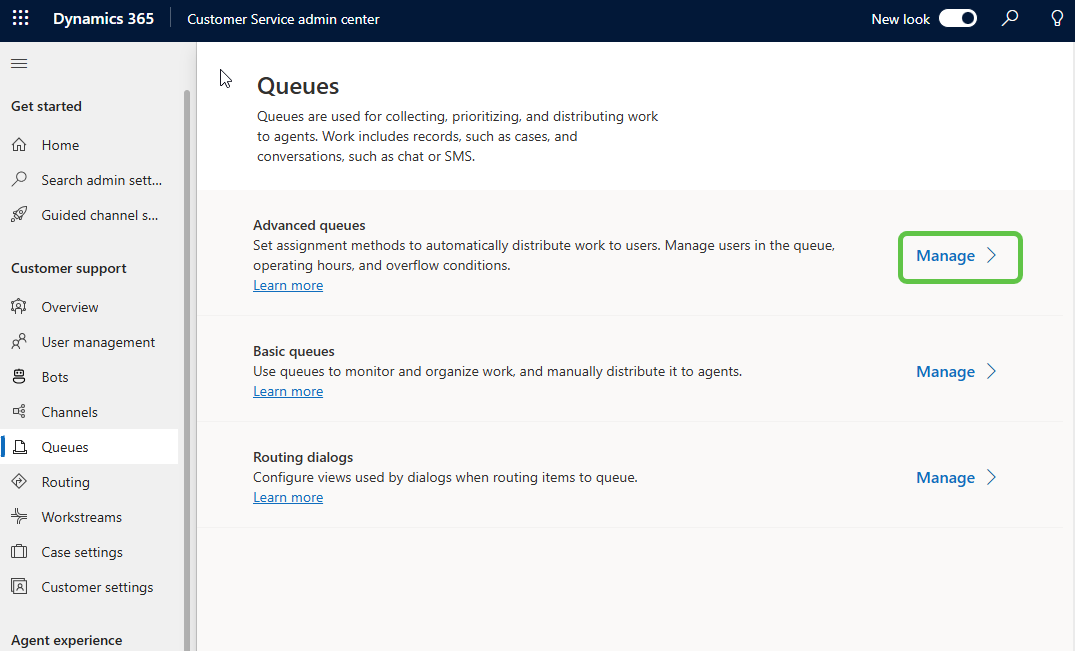The height and width of the screenshot is (651, 1075).
Task: Click the Guided channel setup rocket icon
Action: click(x=19, y=215)
